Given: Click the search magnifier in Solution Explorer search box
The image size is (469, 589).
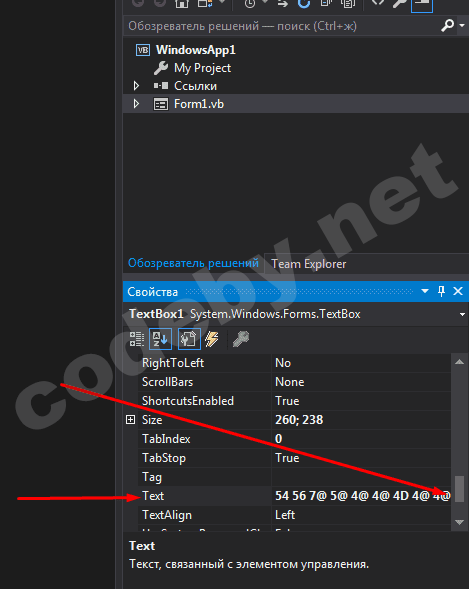Looking at the screenshot, I should (447, 26).
